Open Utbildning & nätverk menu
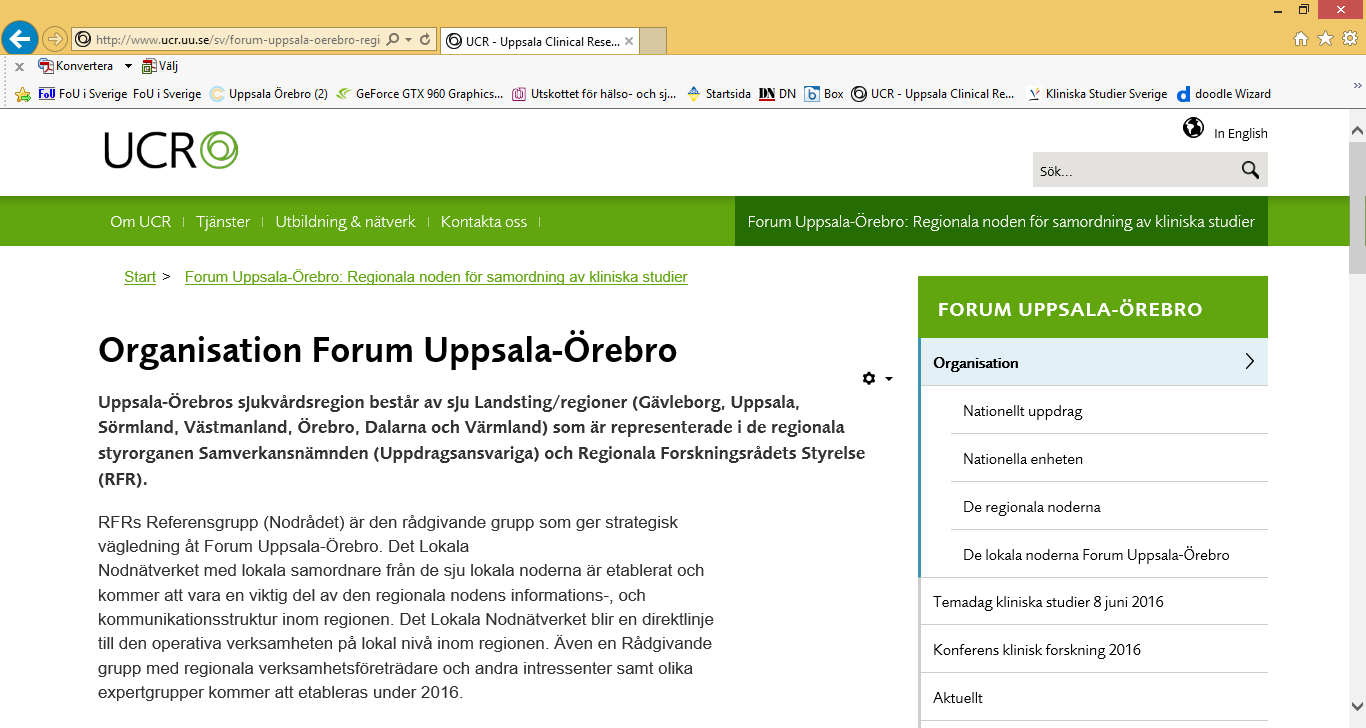The width and height of the screenshot is (1366, 728). pyautogui.click(x=346, y=221)
